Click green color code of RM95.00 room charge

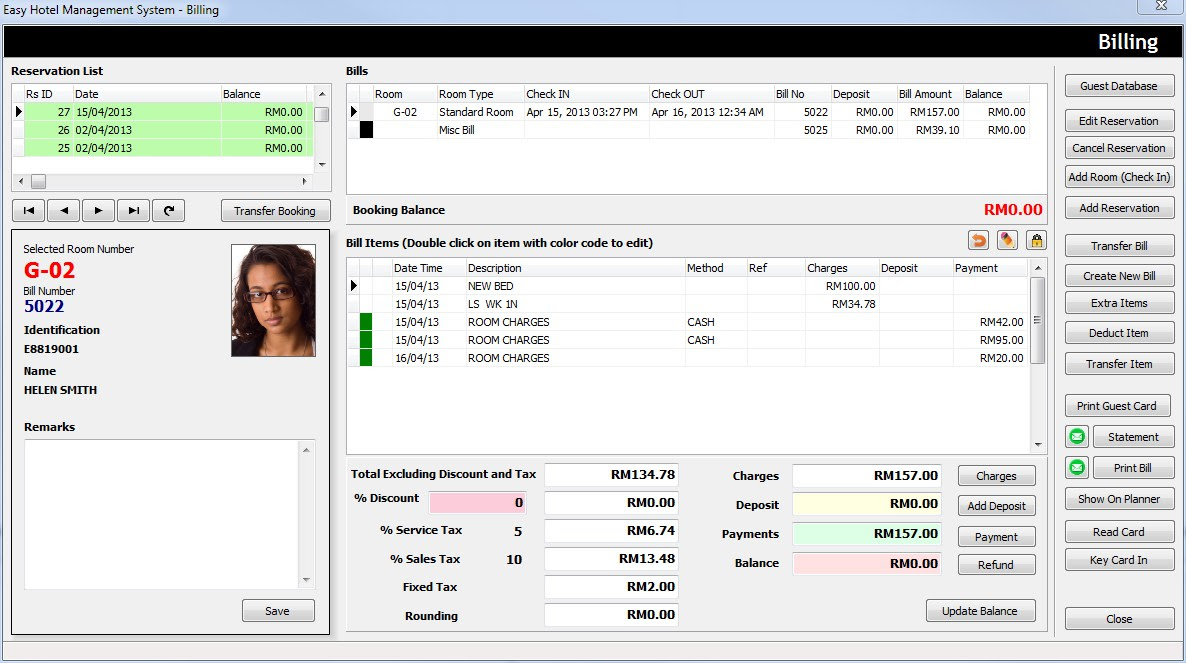pos(366,340)
